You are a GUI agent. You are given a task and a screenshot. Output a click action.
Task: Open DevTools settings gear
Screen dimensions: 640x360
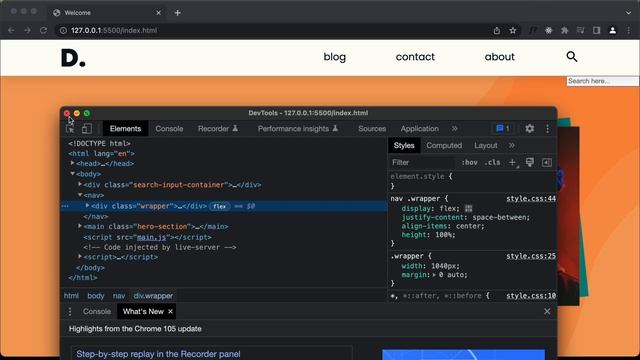pos(529,129)
